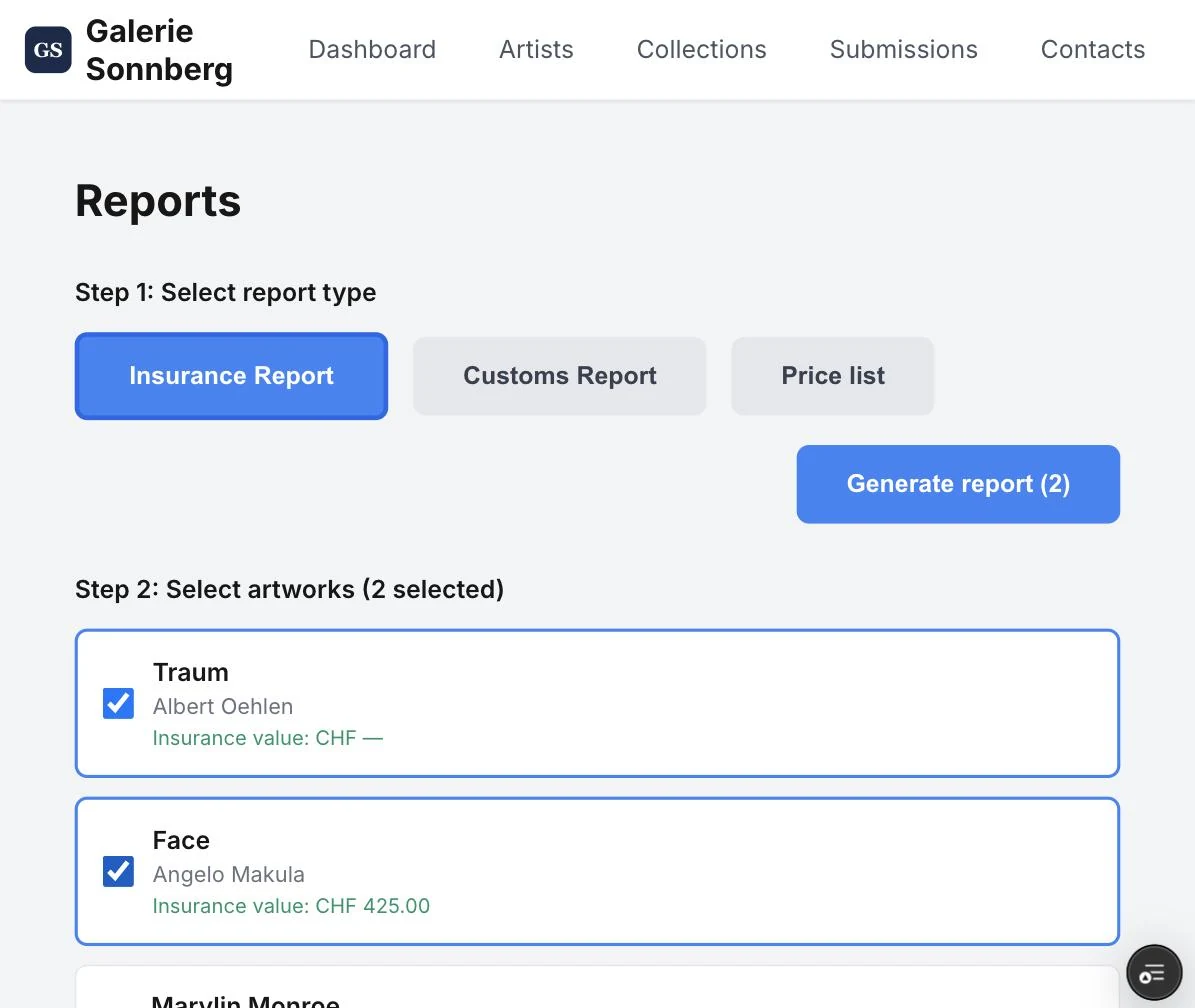
Task: Open the Collections nav item
Action: (x=701, y=50)
